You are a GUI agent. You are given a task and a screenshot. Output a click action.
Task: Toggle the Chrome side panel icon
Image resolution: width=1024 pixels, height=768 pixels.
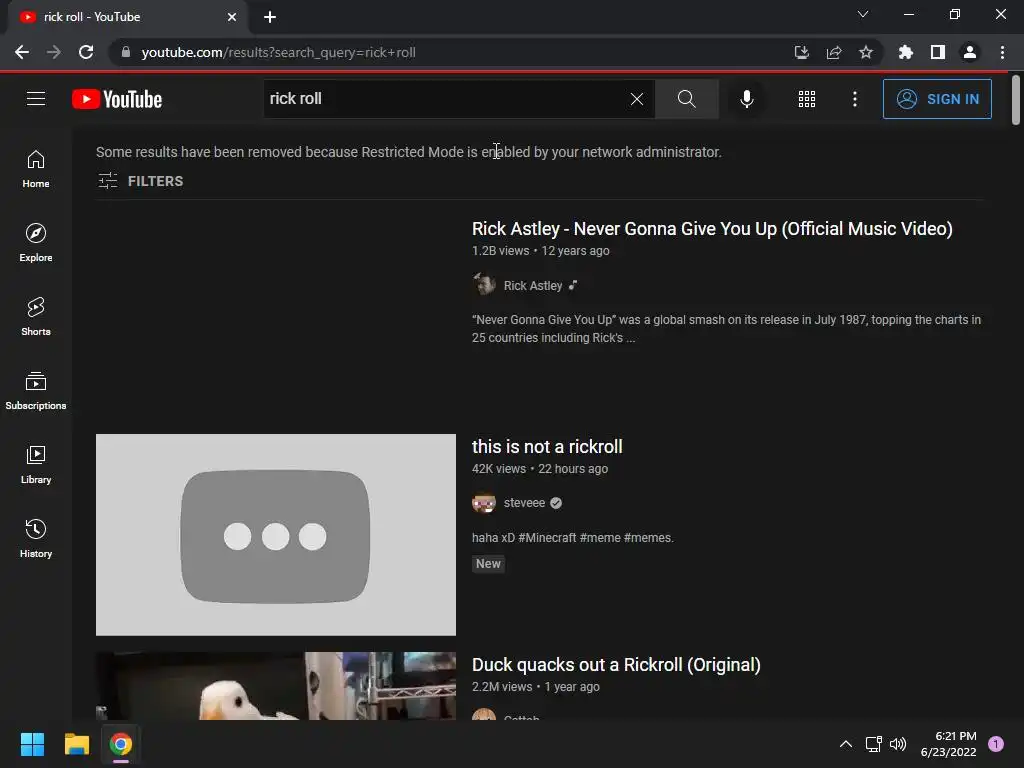[x=938, y=52]
